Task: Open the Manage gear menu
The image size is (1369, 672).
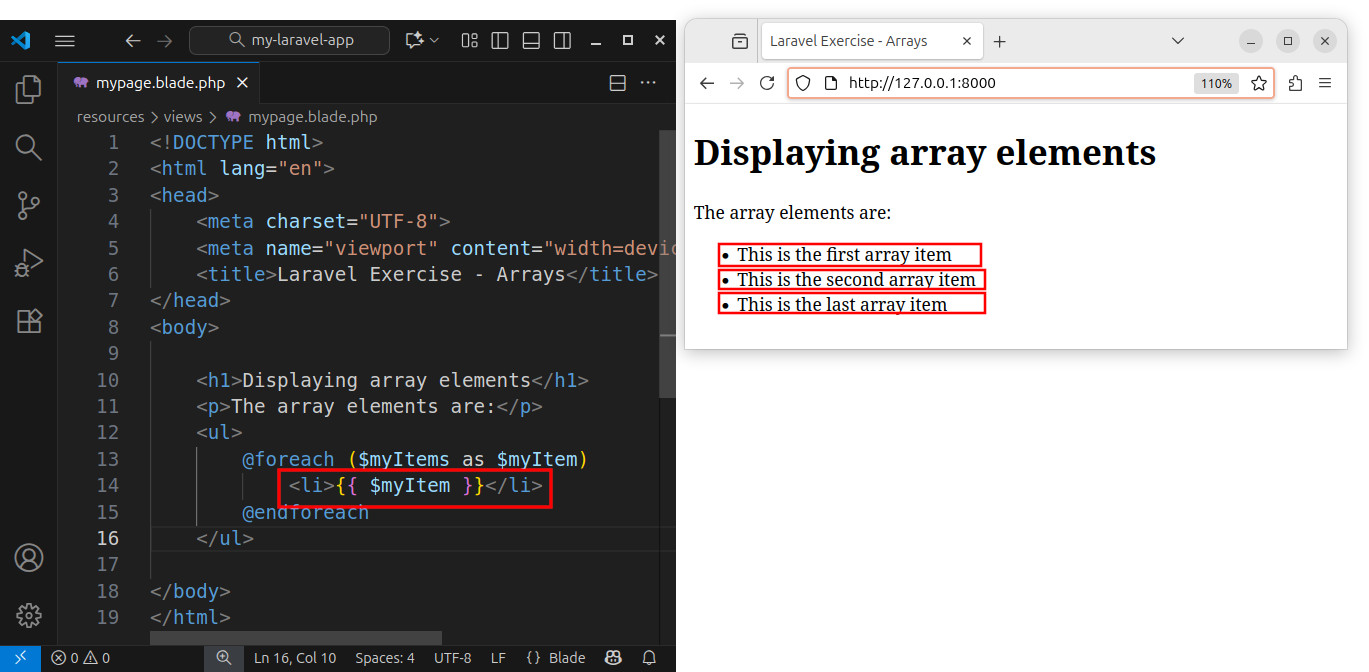Action: point(28,615)
